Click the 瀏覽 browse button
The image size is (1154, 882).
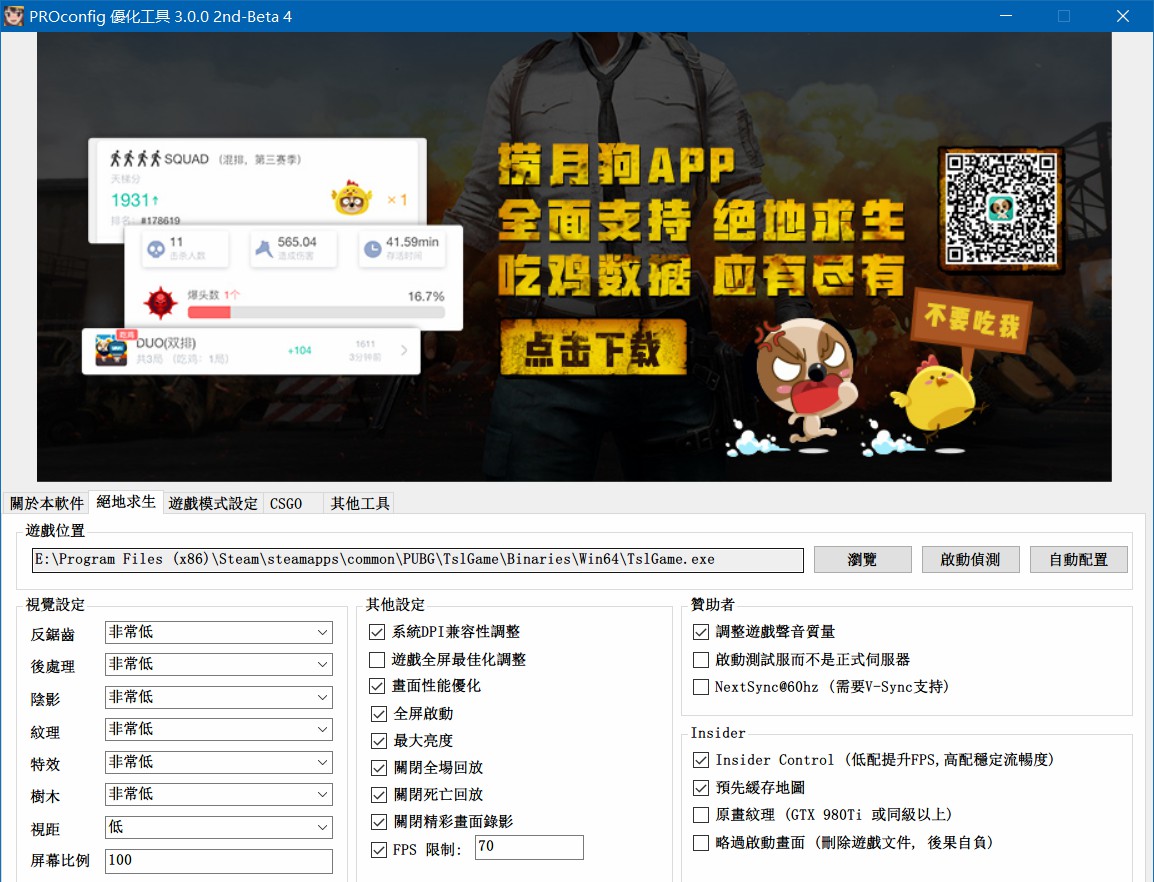pyautogui.click(x=863, y=560)
